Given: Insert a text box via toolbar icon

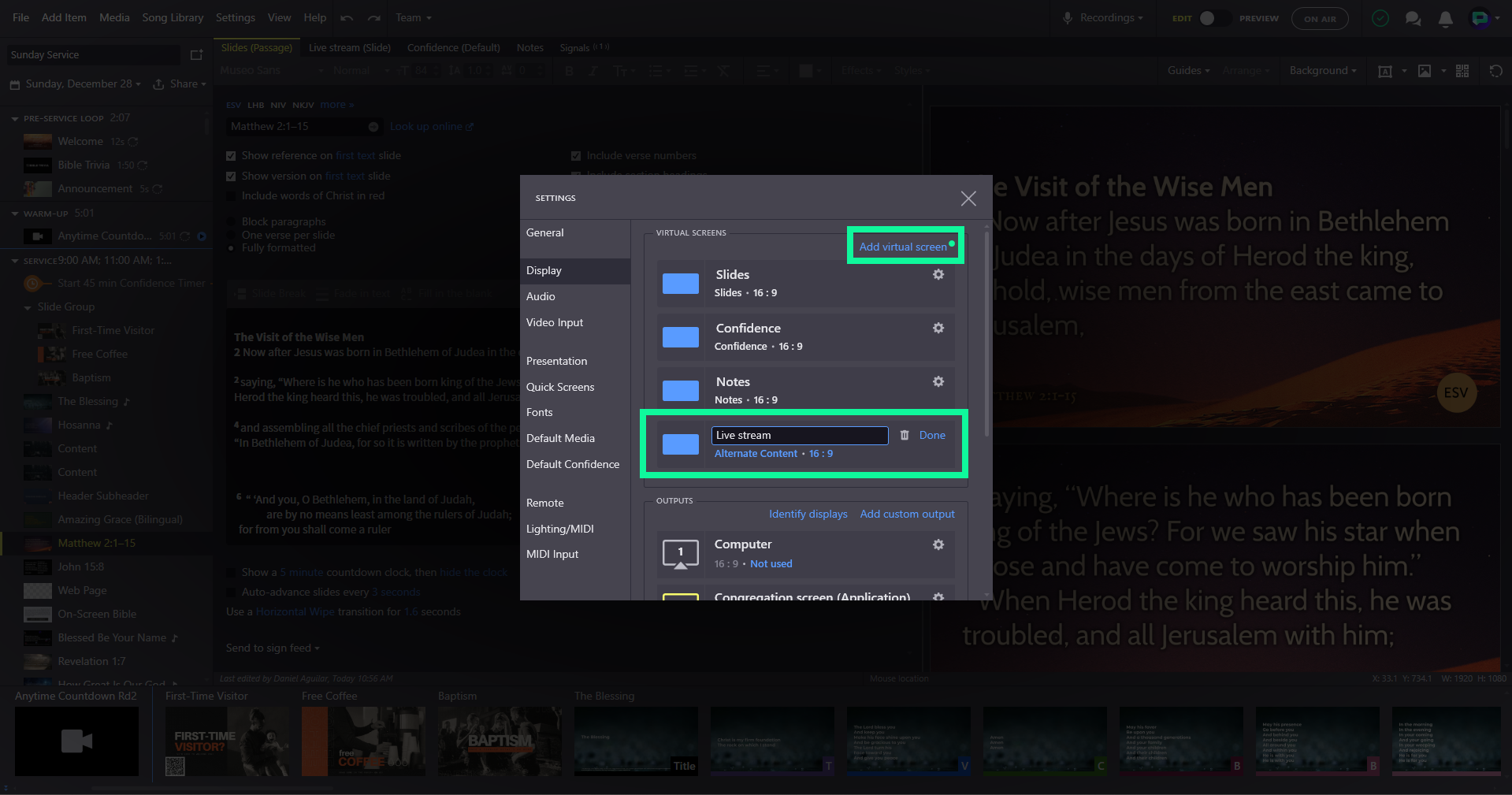Looking at the screenshot, I should 1384,71.
